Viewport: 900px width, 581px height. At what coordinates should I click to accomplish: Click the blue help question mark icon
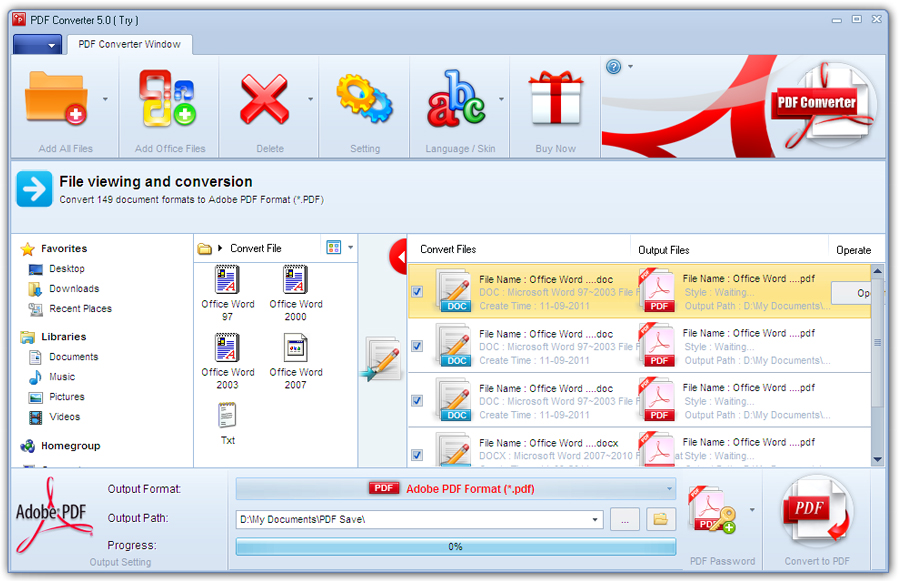(x=614, y=67)
